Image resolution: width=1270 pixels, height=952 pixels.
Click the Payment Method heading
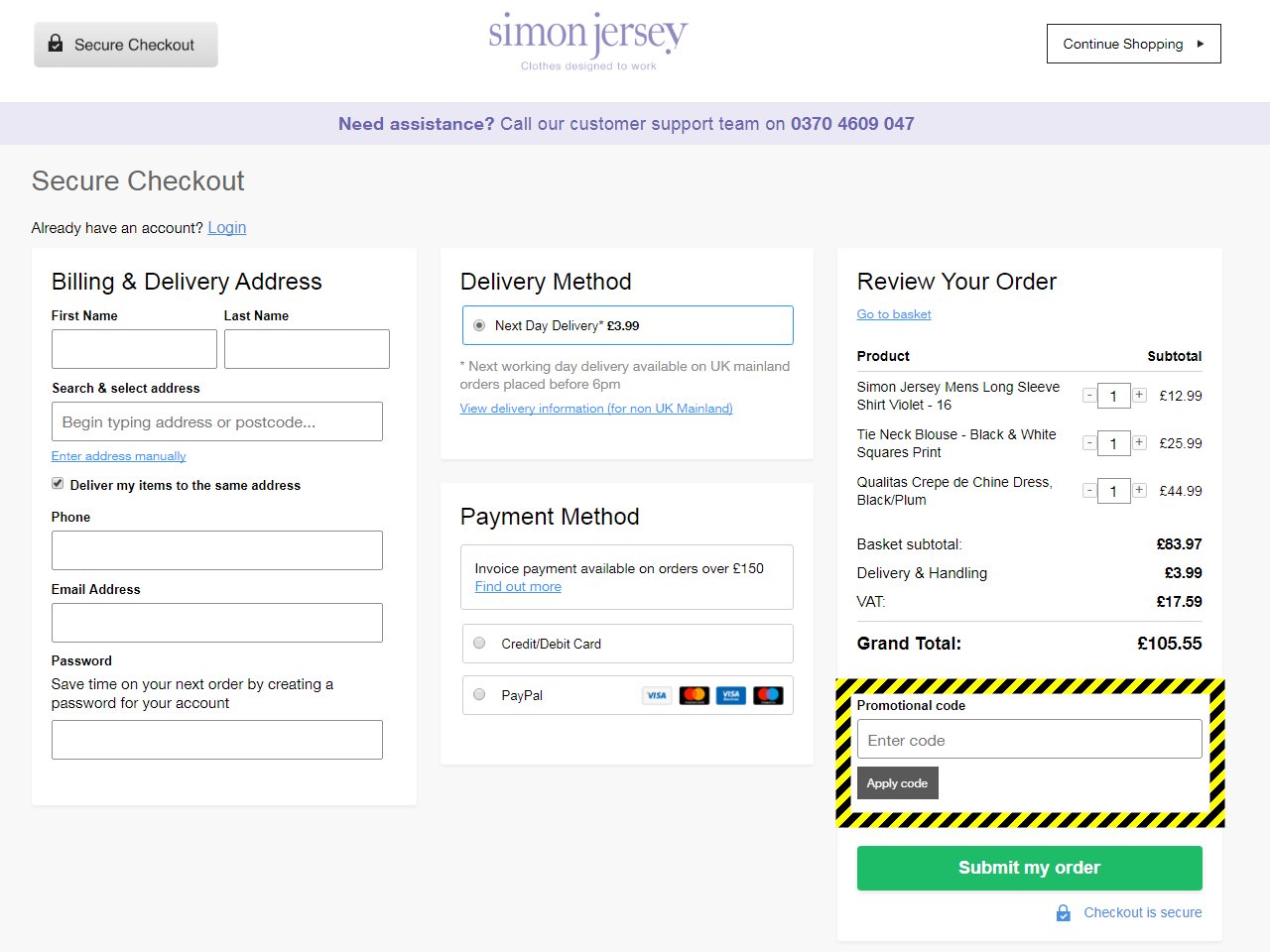click(x=550, y=517)
